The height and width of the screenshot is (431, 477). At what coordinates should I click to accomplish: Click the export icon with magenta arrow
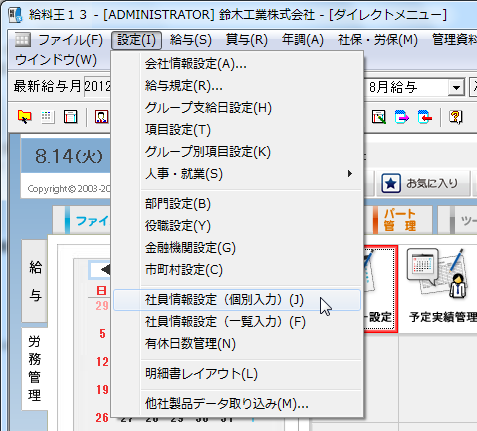(x=401, y=117)
